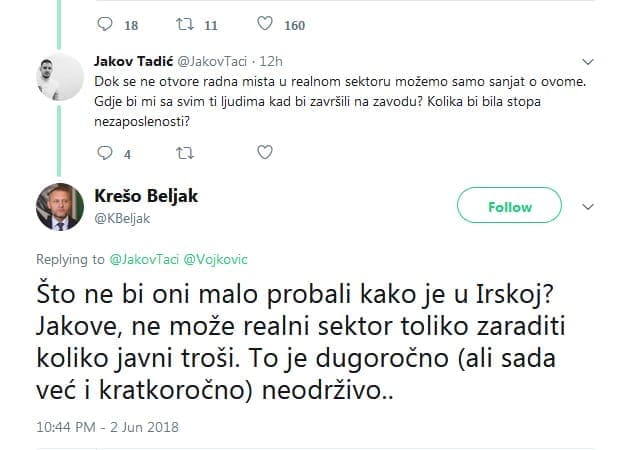Follow Krešo Beljak
Screen dimensions: 634x450
point(509,207)
